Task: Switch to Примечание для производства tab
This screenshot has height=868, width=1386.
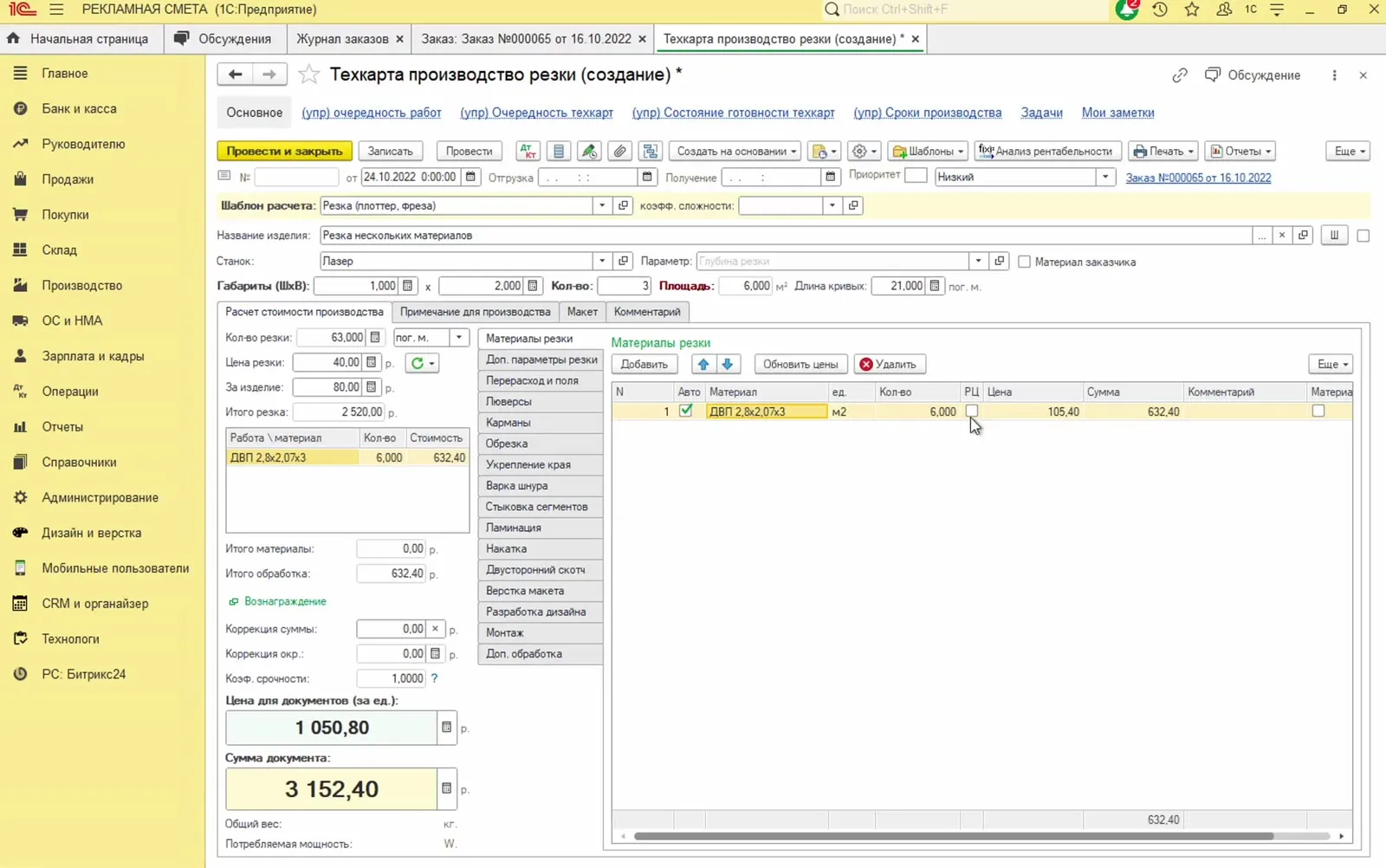Action: 475,312
